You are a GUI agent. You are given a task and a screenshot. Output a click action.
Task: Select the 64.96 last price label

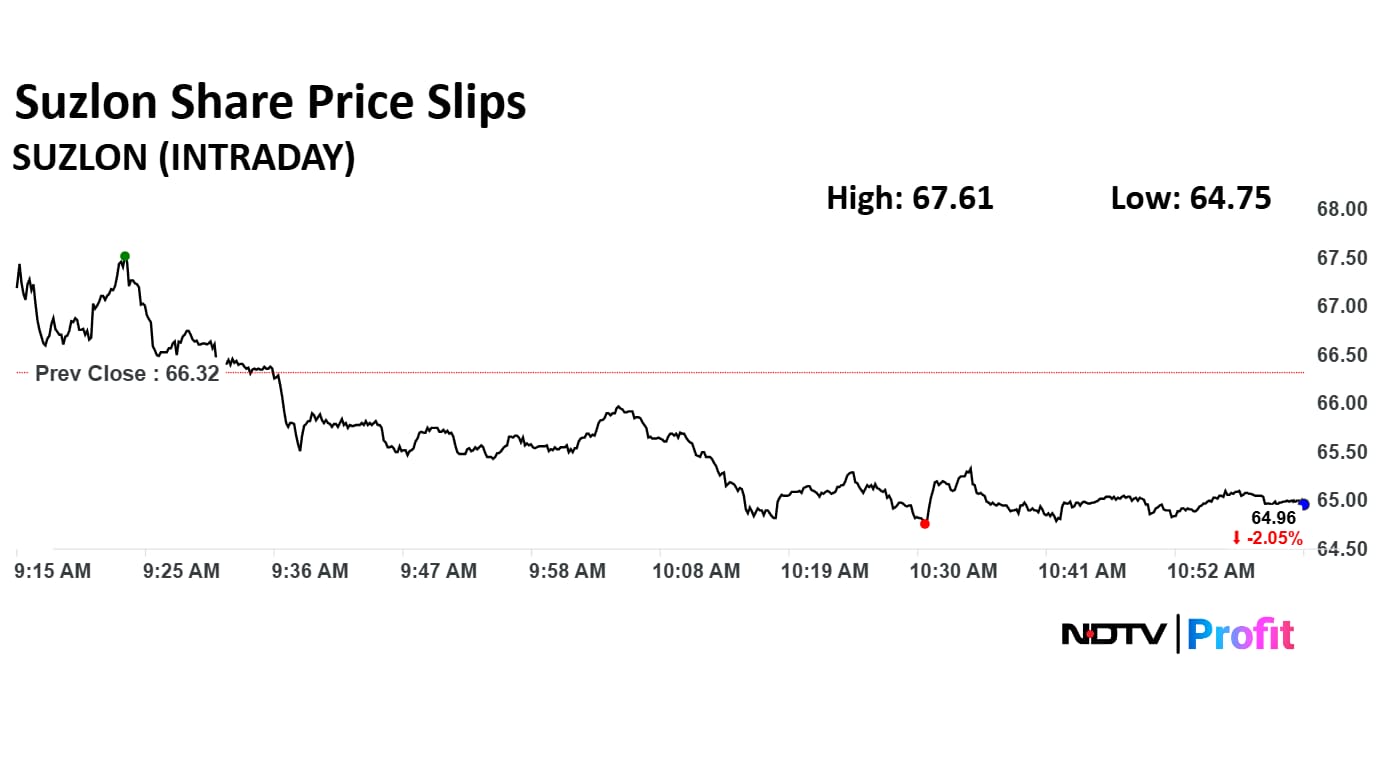1273,518
